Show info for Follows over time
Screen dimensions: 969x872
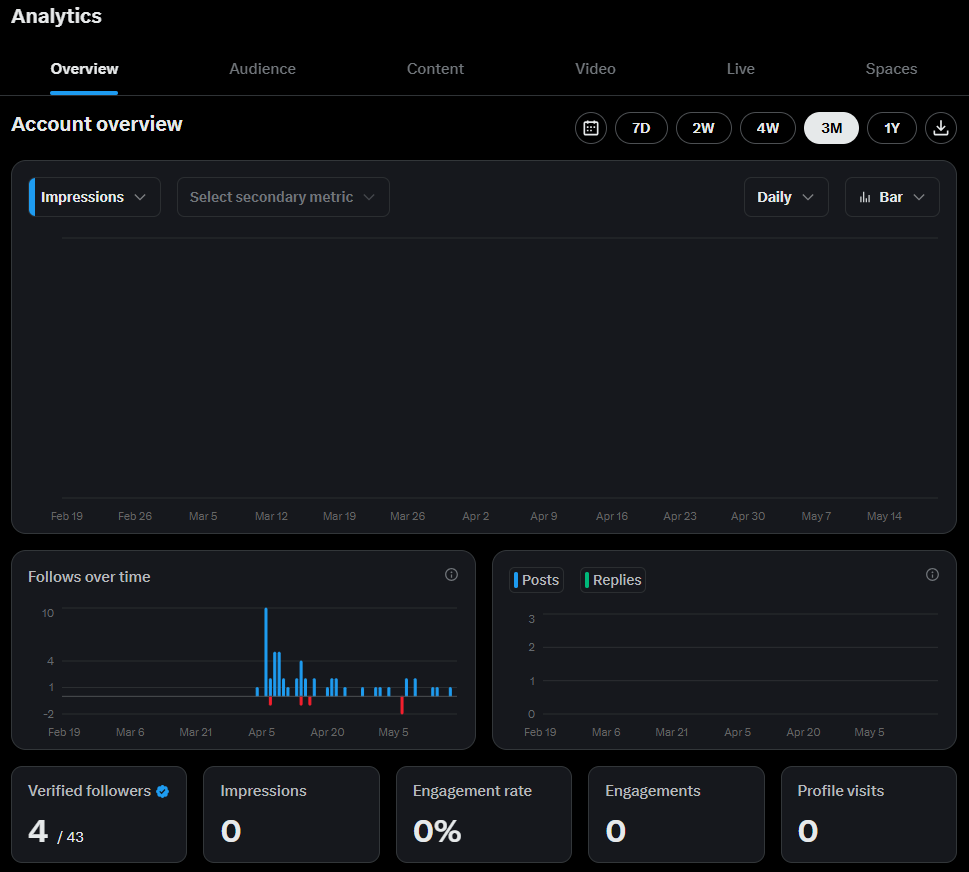coord(451,575)
